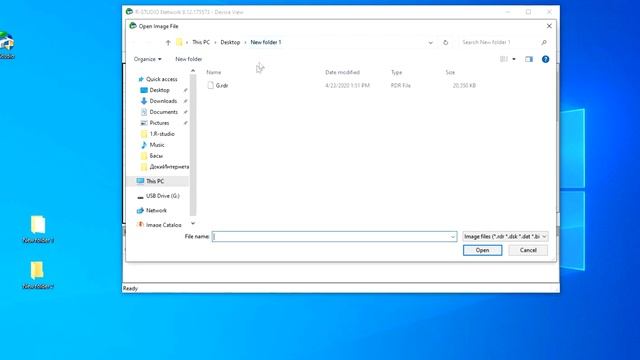Image resolution: width=640 pixels, height=360 pixels.
Task: Sort files by the Size column
Action: (450, 72)
